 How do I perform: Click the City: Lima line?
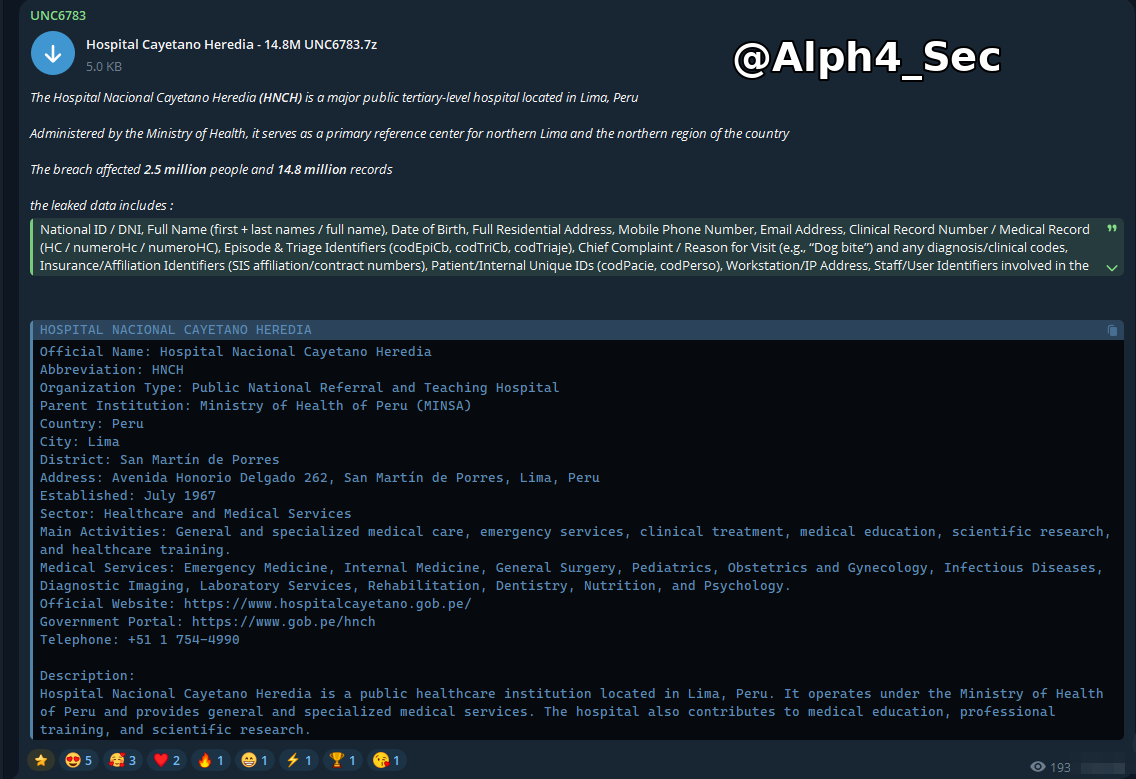(x=80, y=442)
